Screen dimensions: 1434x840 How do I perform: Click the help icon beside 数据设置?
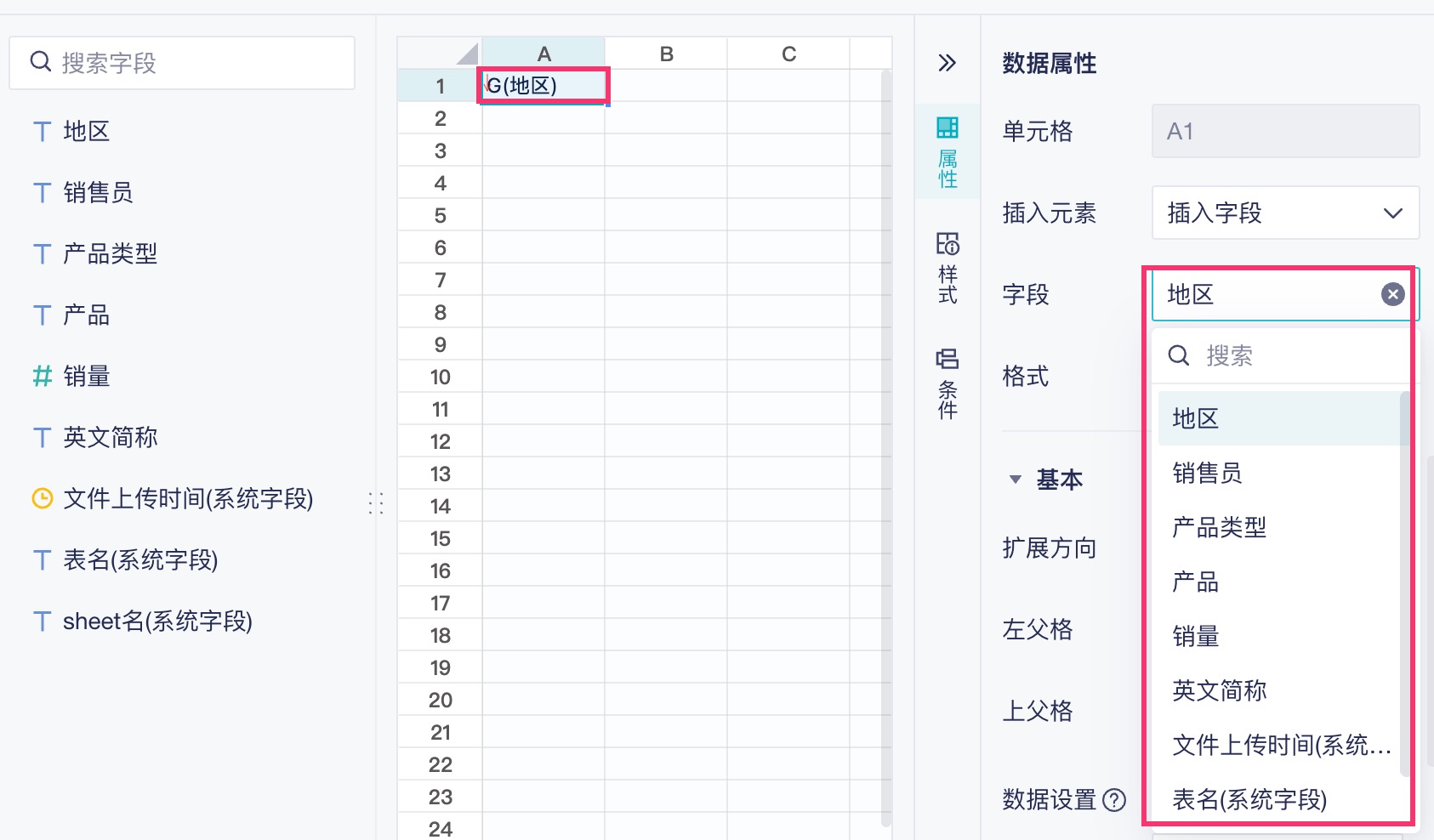(x=1114, y=800)
